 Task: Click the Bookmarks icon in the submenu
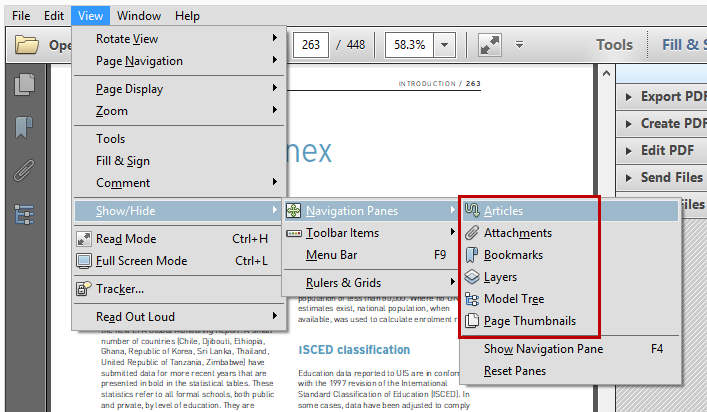pyautogui.click(x=472, y=255)
